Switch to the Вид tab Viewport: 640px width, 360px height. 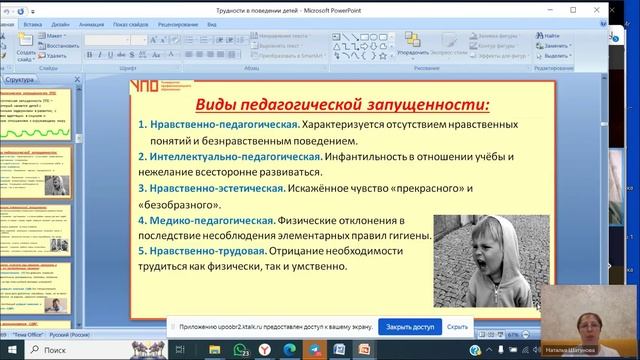click(211, 24)
